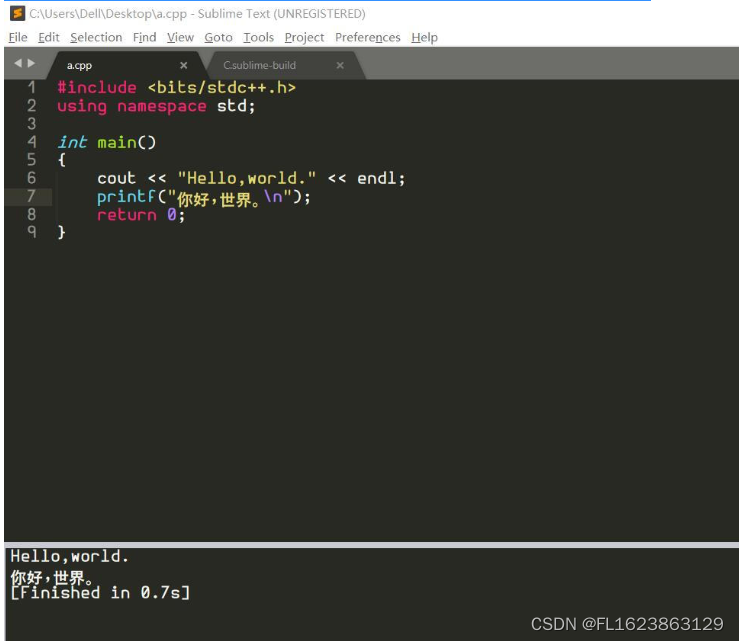Open the View menu
739x641 pixels.
pyautogui.click(x=180, y=37)
